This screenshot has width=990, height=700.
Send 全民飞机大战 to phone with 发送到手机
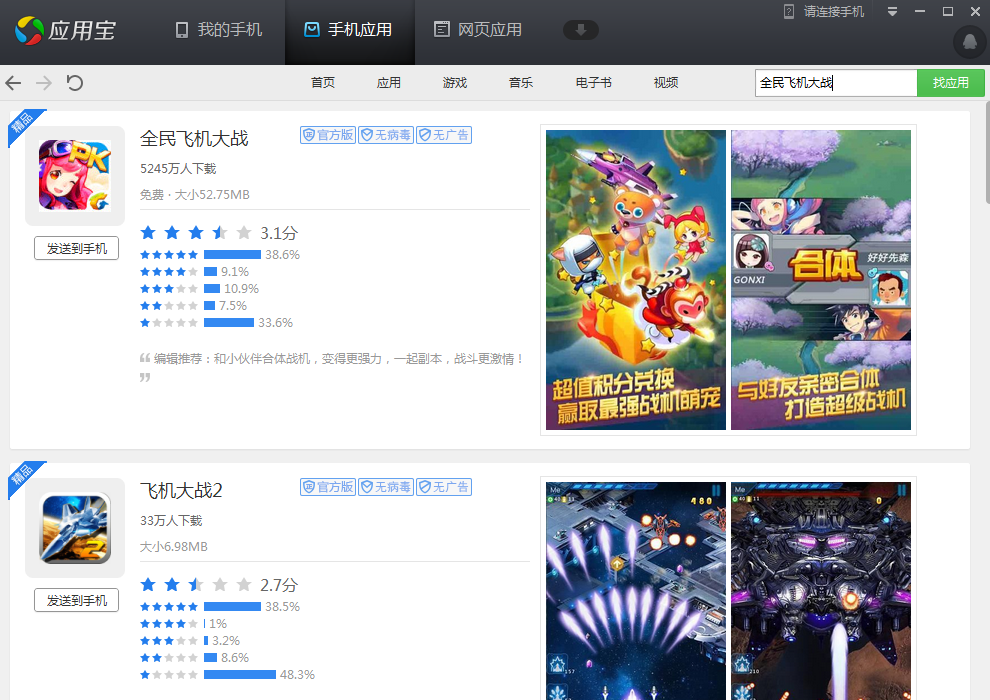point(76,249)
